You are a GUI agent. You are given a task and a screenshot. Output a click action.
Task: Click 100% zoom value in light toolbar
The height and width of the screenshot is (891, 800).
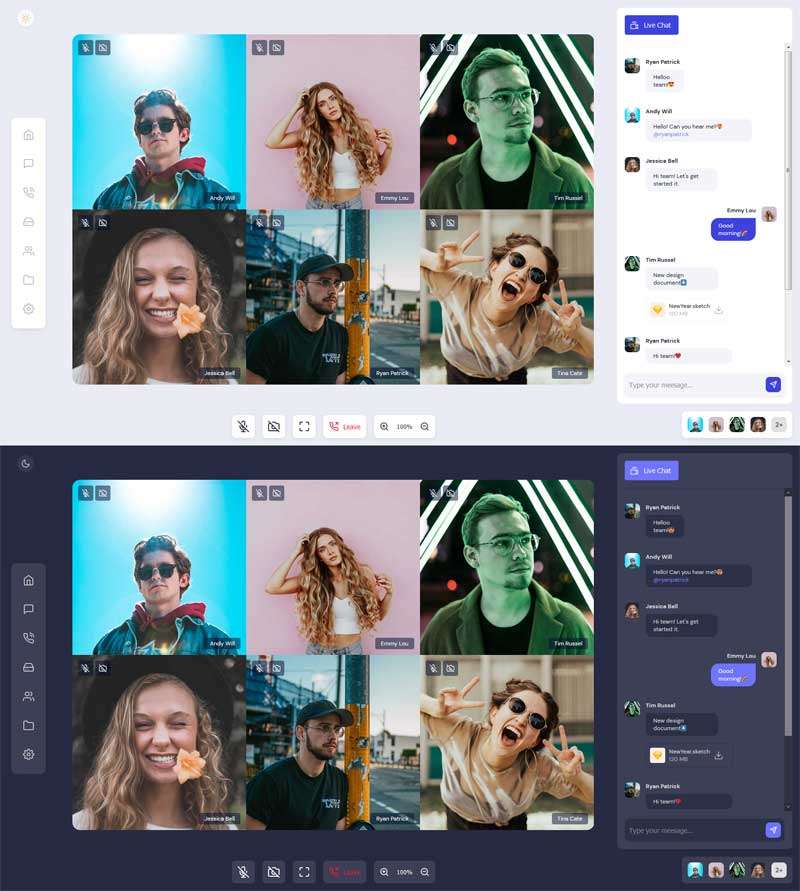pos(405,426)
